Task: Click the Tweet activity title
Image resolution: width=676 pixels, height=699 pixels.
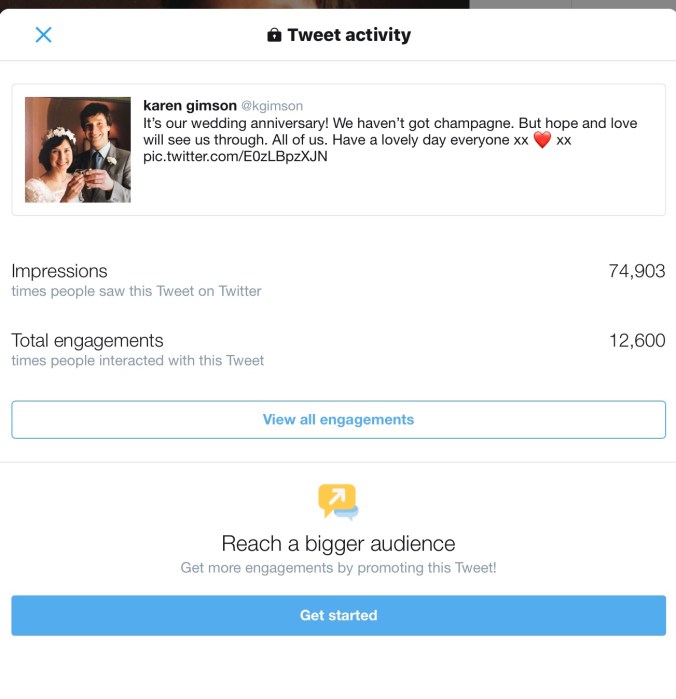Action: [x=348, y=35]
